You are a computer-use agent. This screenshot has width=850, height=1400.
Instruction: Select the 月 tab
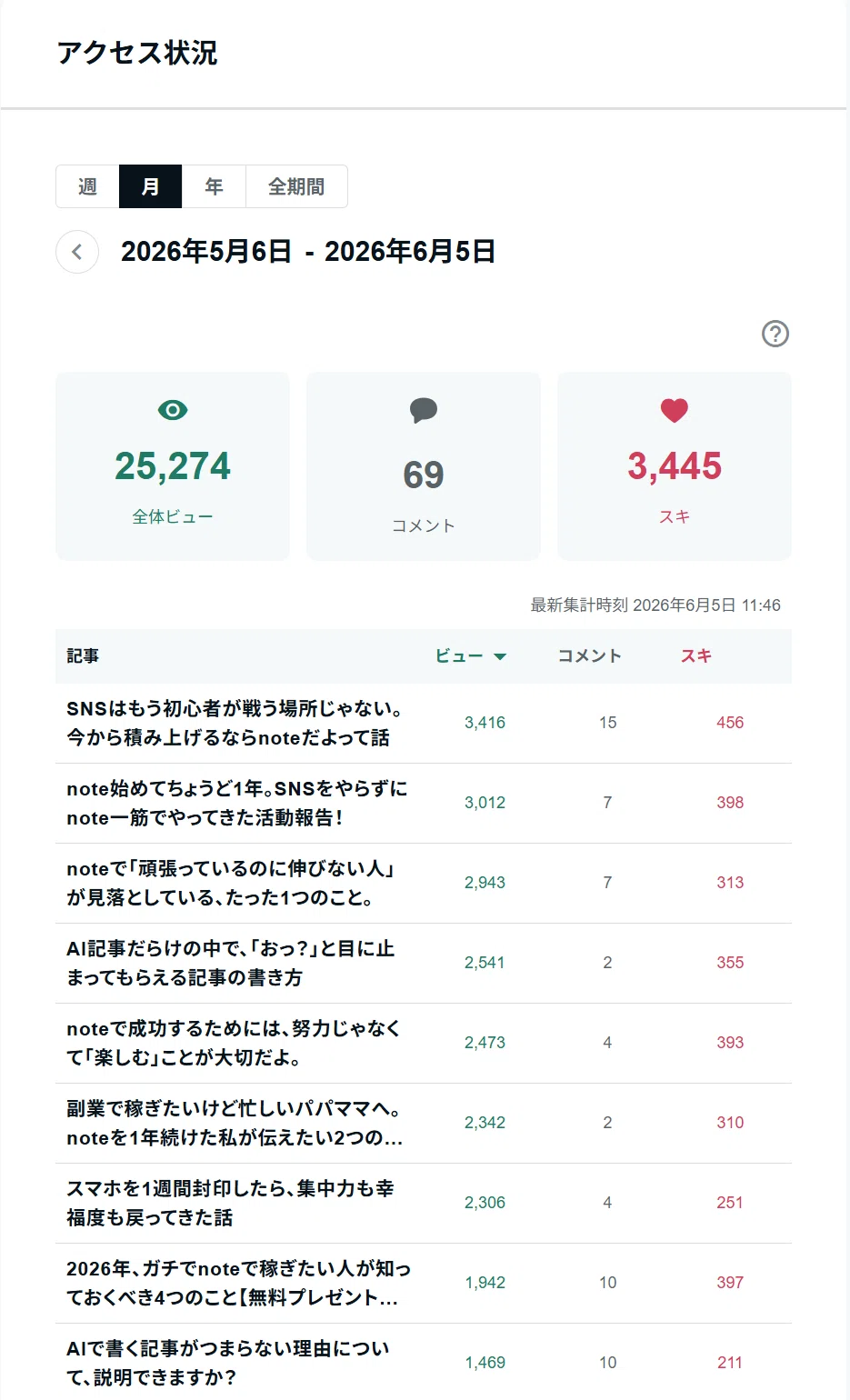click(x=151, y=186)
